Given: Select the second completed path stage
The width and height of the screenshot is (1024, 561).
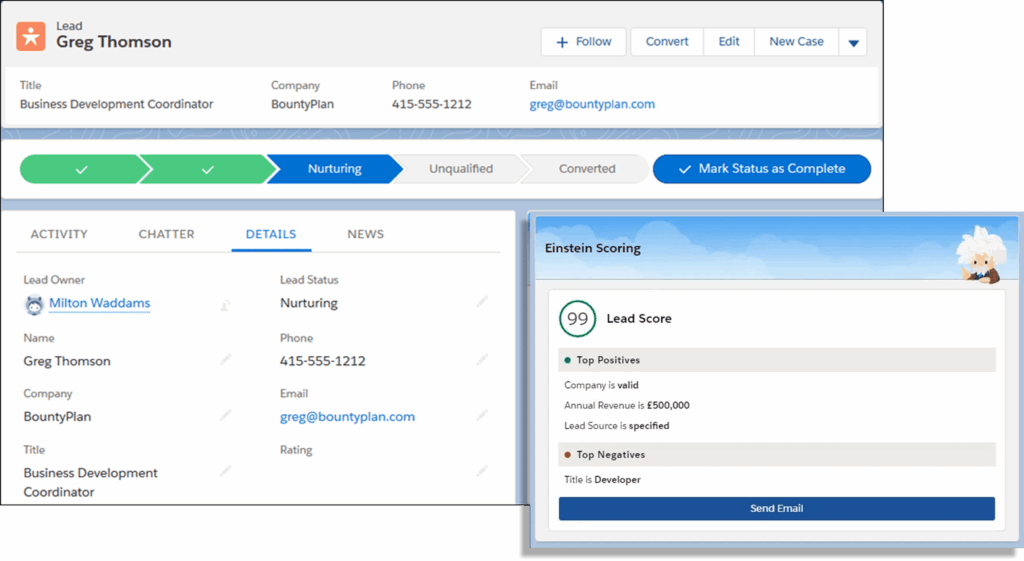Looking at the screenshot, I should coord(207,169).
